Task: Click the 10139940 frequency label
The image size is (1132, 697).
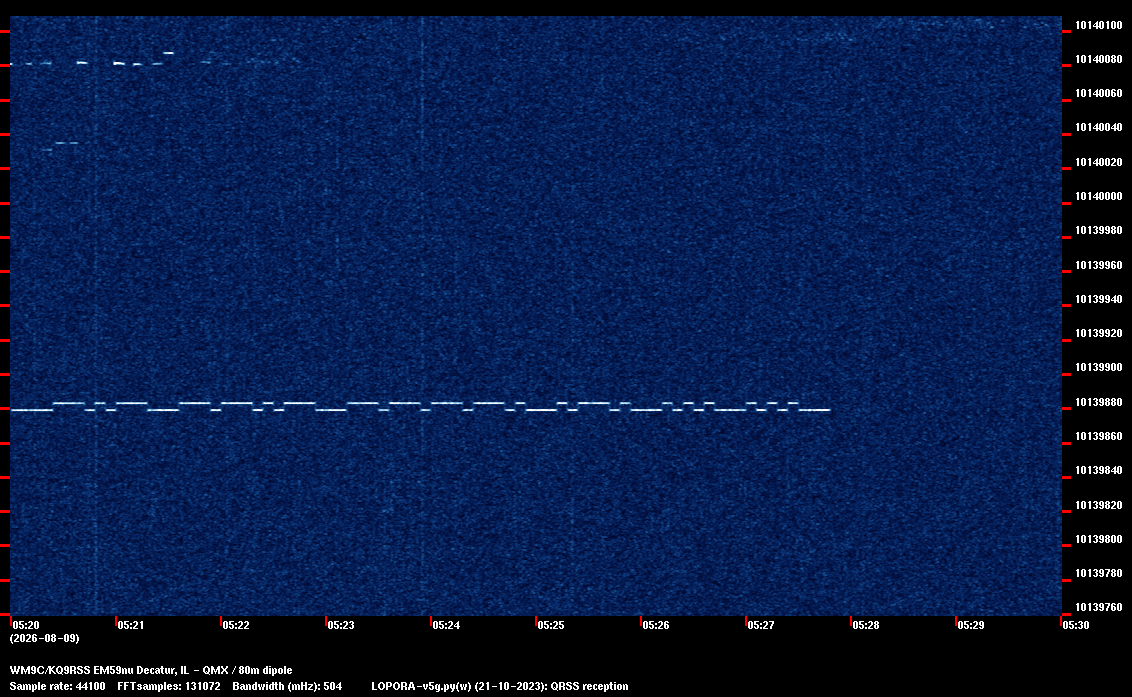Action: click(x=1099, y=299)
